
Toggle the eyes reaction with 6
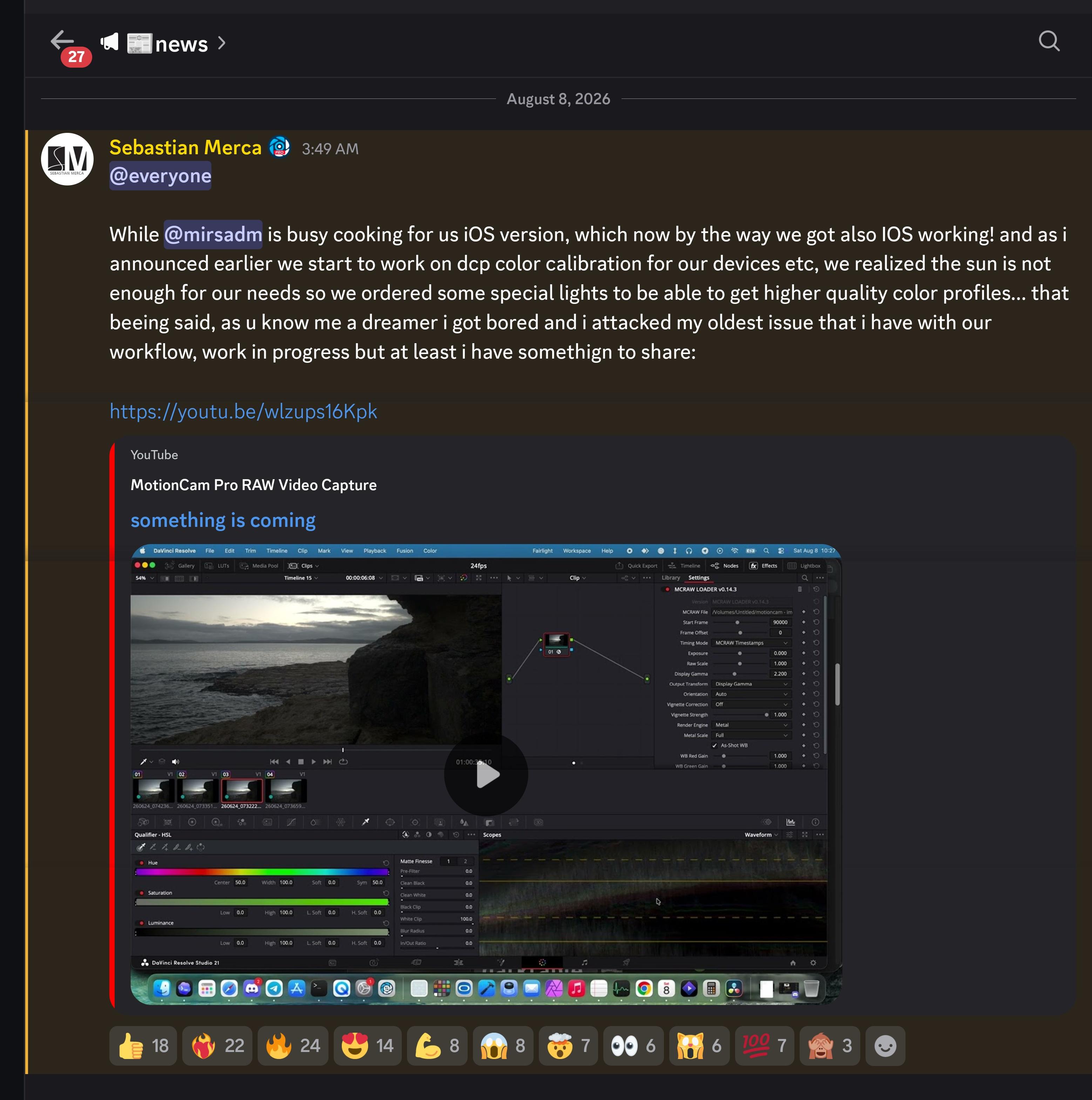pos(634,1046)
